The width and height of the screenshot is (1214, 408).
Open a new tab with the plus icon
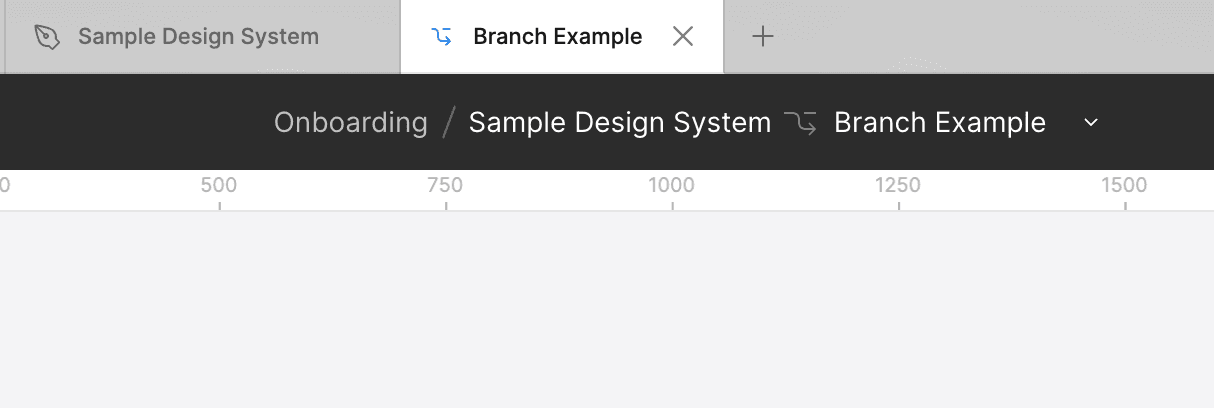pyautogui.click(x=763, y=37)
